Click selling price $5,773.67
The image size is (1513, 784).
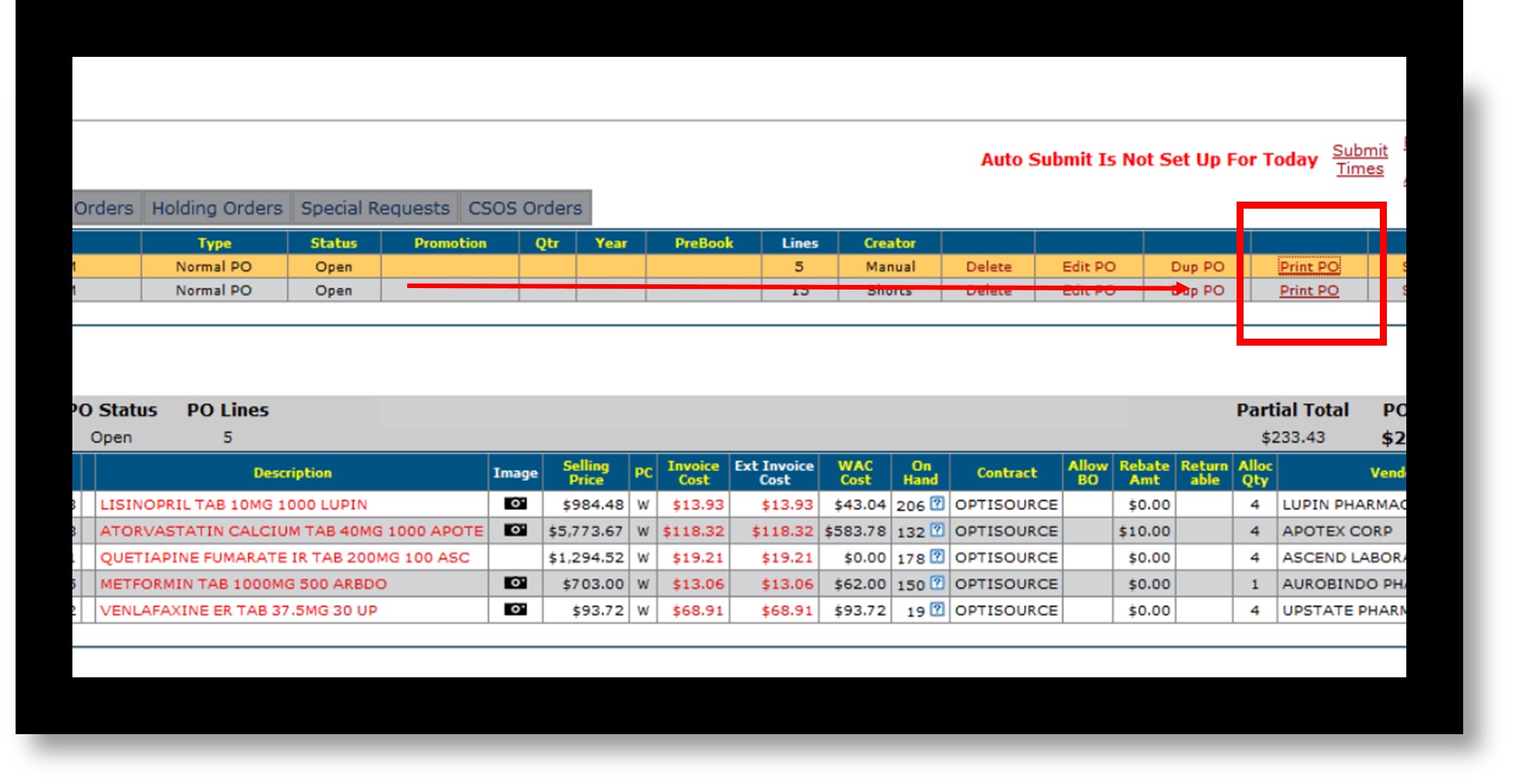point(586,531)
